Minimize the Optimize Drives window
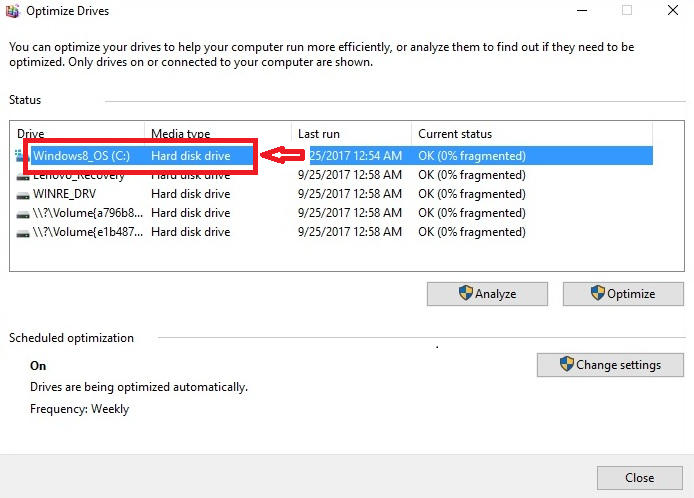Screen dimensions: 694x498 pos(582,10)
